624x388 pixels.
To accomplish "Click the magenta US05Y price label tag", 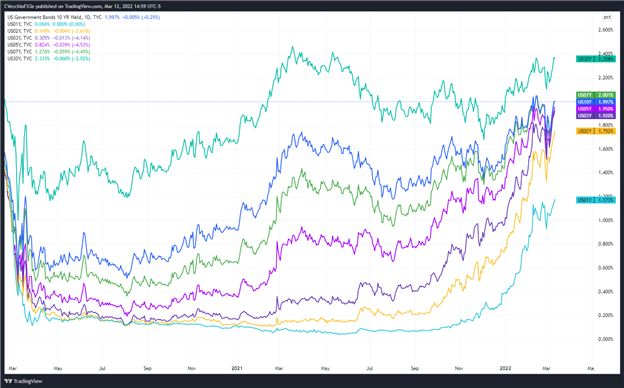I will 596,109.
